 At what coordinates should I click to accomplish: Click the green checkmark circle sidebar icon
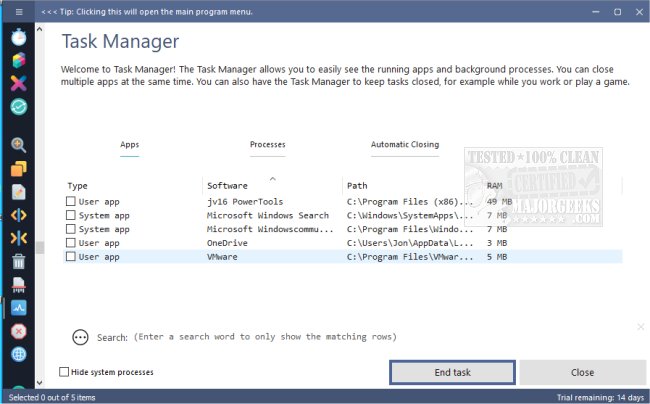coord(19,106)
